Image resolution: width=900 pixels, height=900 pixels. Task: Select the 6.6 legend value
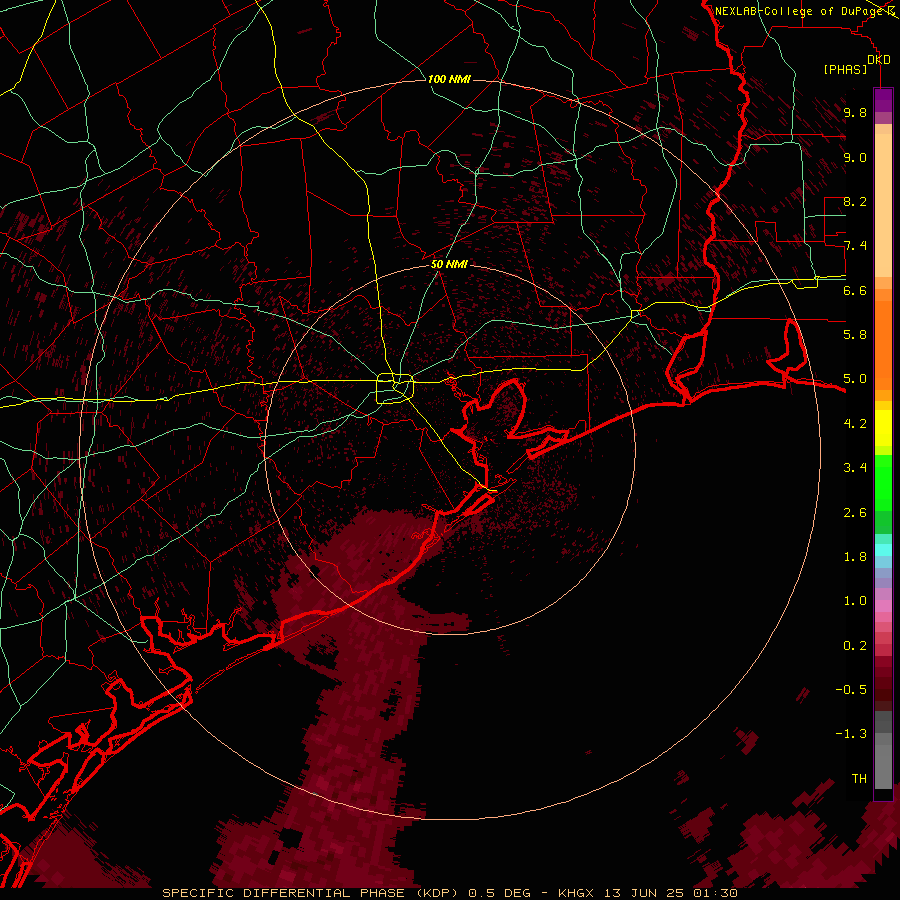click(855, 290)
